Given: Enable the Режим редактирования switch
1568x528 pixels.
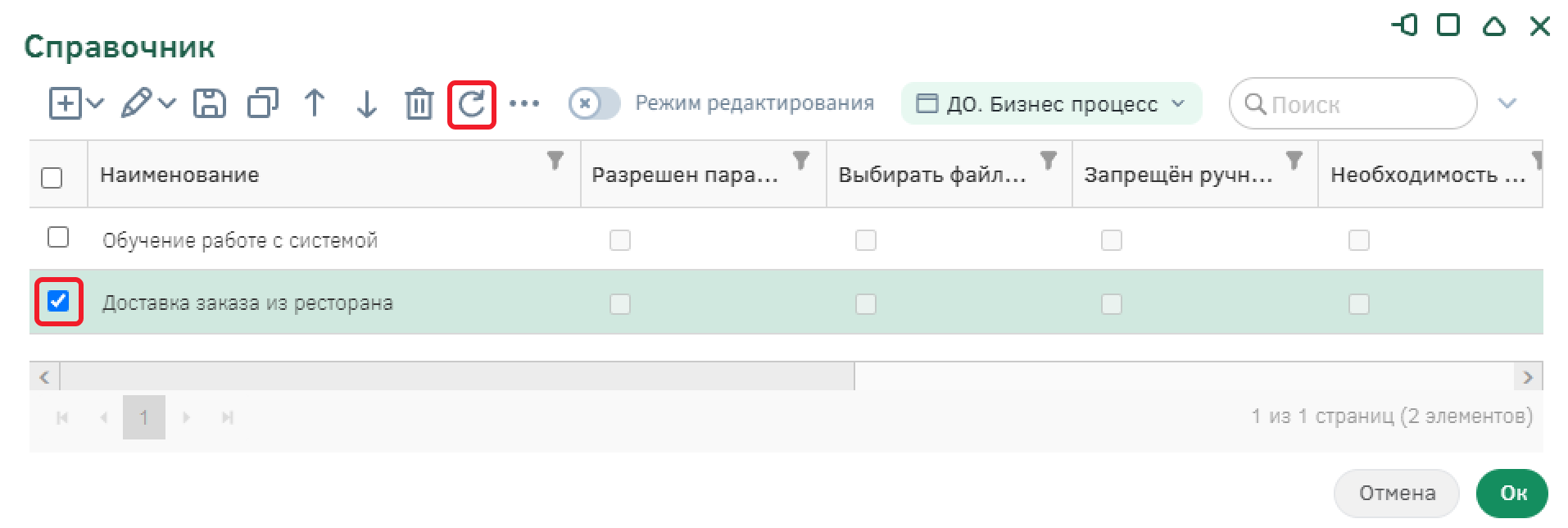Looking at the screenshot, I should (x=594, y=104).
